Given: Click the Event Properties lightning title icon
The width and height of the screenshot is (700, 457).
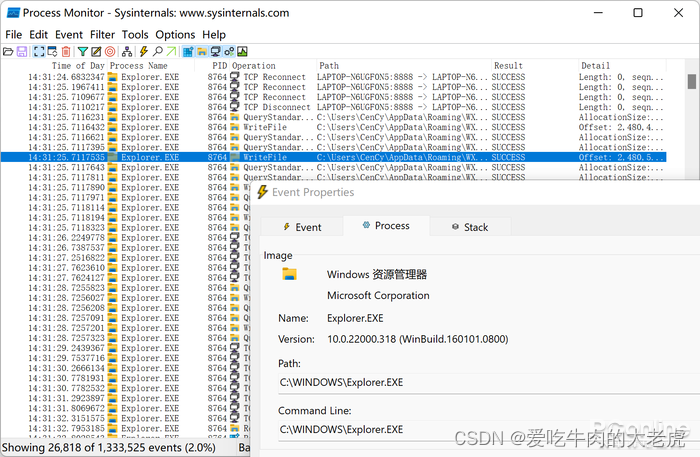Looking at the screenshot, I should (x=262, y=192).
